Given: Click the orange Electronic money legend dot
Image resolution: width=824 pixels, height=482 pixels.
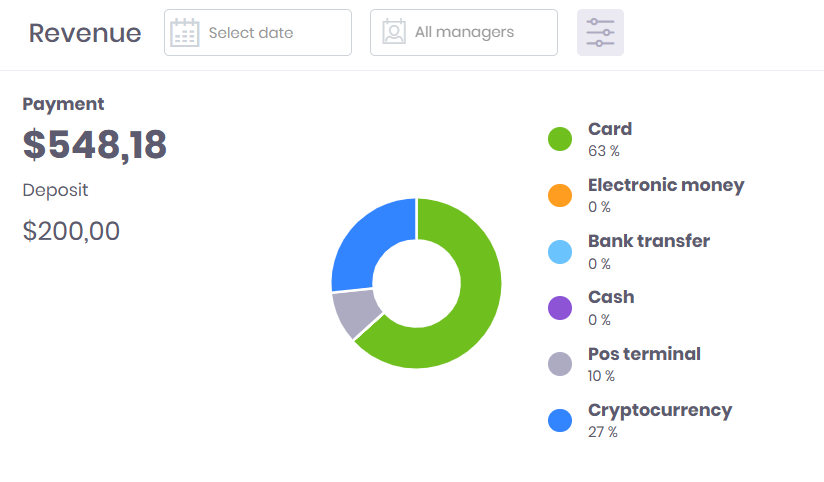Looking at the screenshot, I should tap(560, 195).
